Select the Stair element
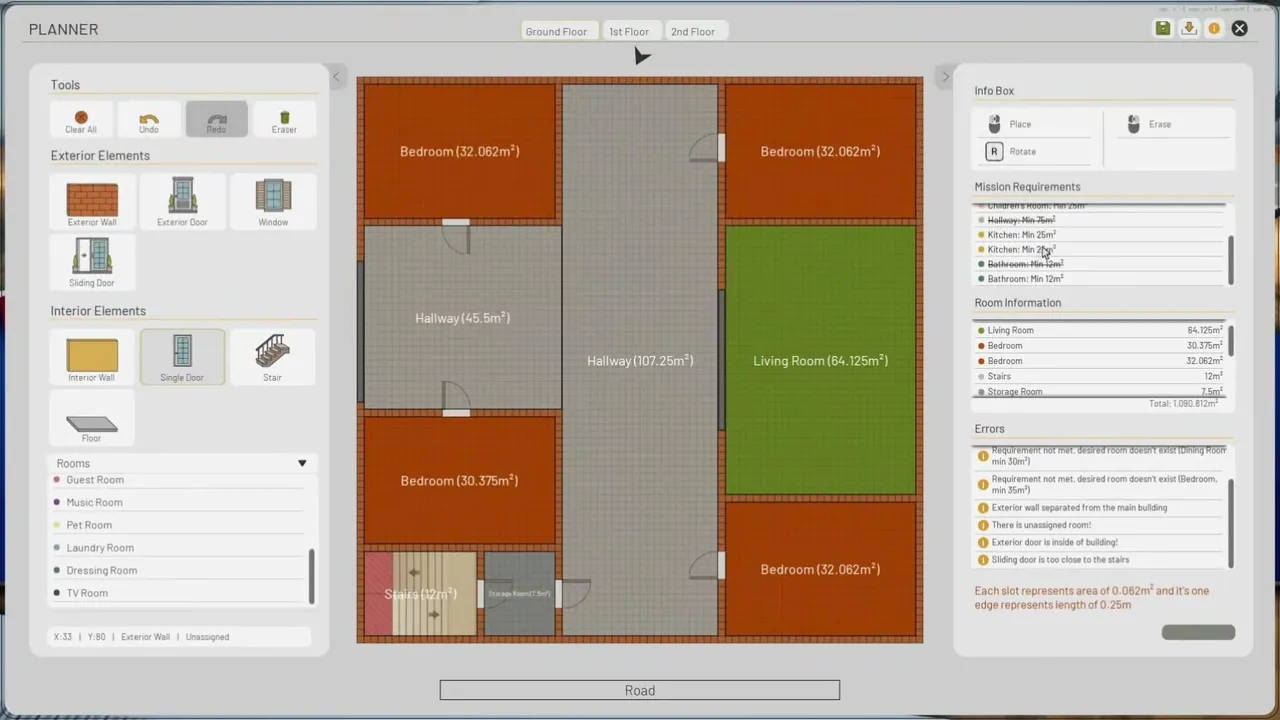 273,357
